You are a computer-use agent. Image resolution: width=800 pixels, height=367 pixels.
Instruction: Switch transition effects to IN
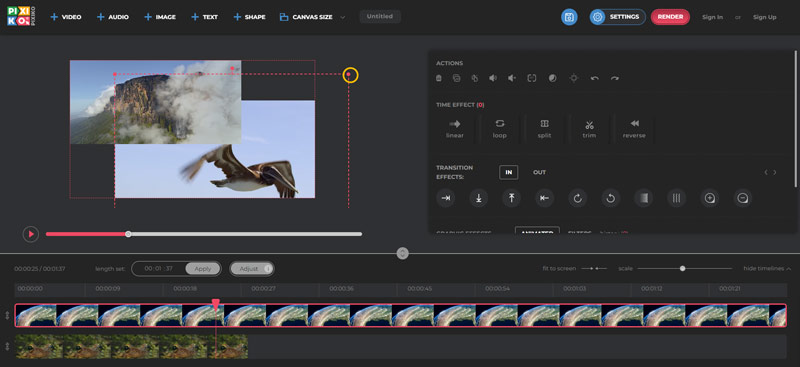[509, 173]
